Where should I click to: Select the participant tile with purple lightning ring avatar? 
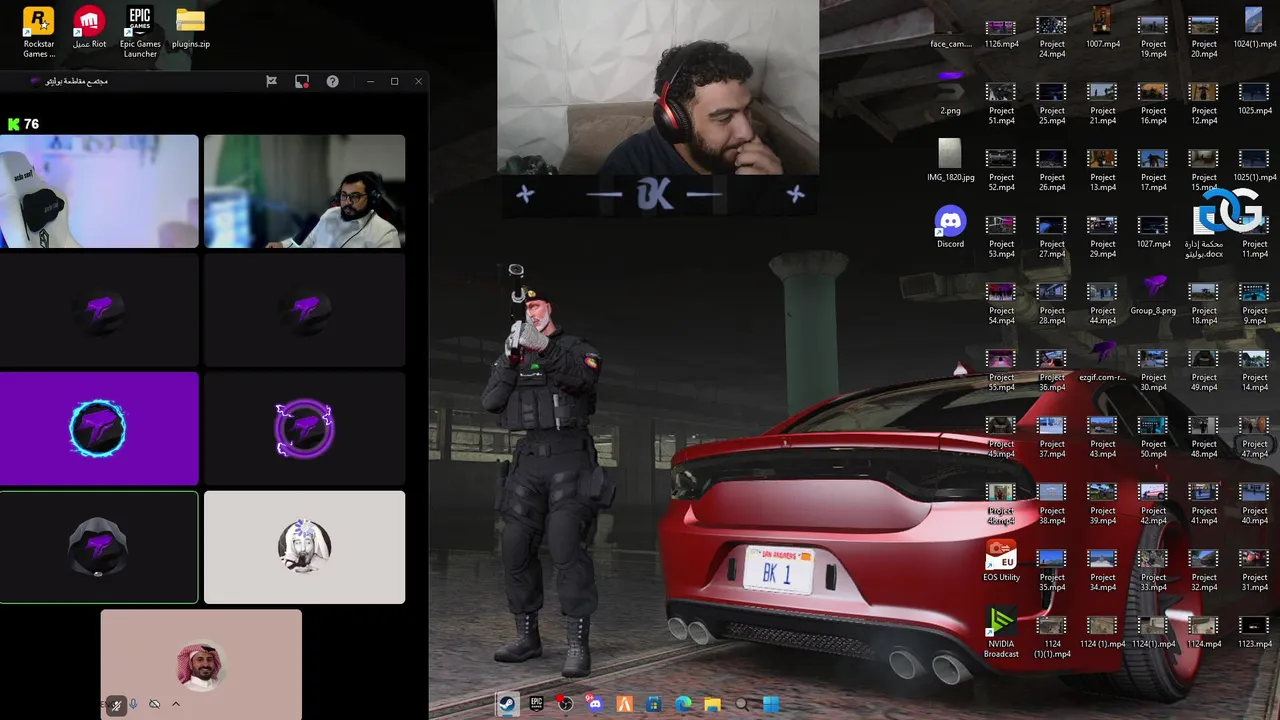click(x=304, y=428)
